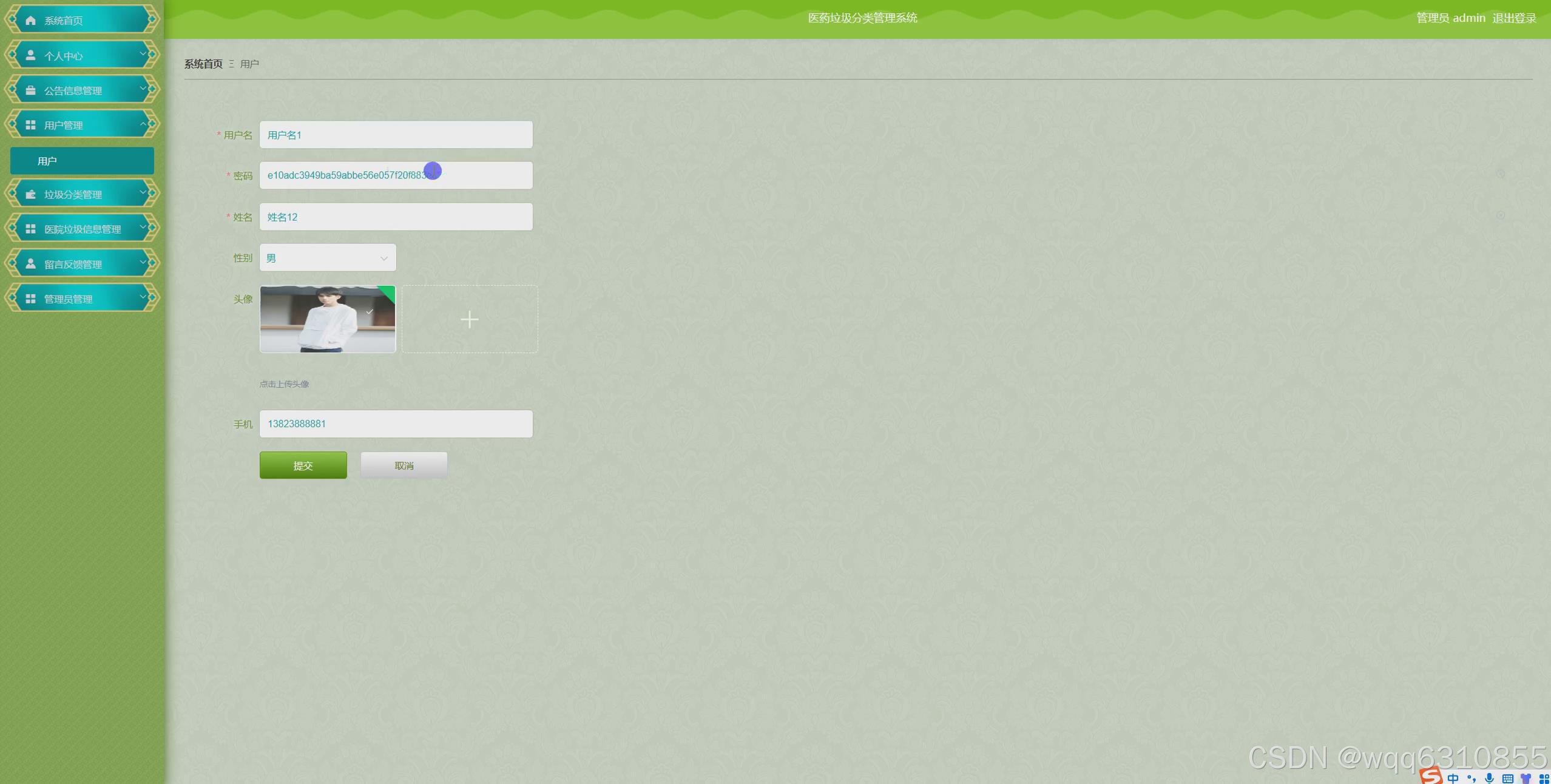1551x784 pixels.
Task: Click the person icon beside 个人中心
Action: click(x=30, y=55)
